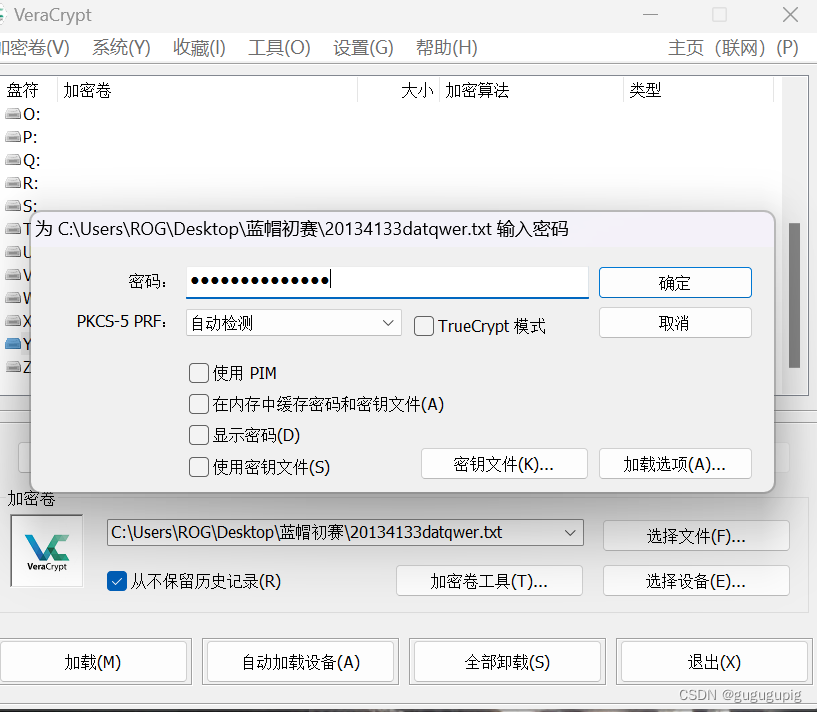Open the Tools (O) menu

[x=279, y=48]
